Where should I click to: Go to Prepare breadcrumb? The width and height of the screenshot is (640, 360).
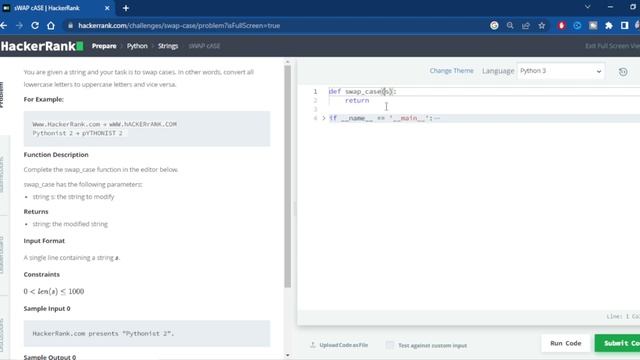click(x=104, y=46)
